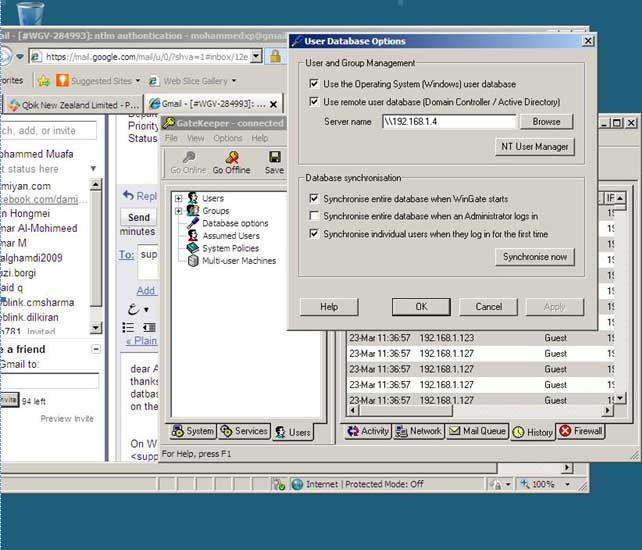
Task: Switch to Qbik New Zealand Limited browser tab
Action: [x=74, y=105]
